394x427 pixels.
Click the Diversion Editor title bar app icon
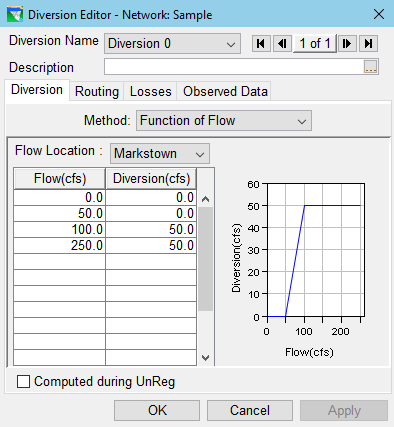15,14
